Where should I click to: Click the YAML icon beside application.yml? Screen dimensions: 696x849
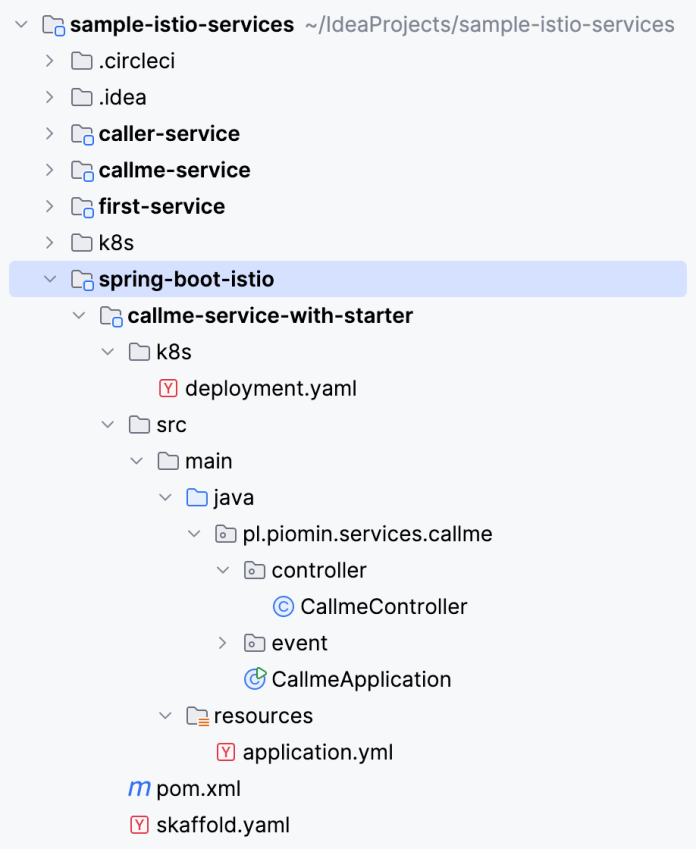pos(226,752)
